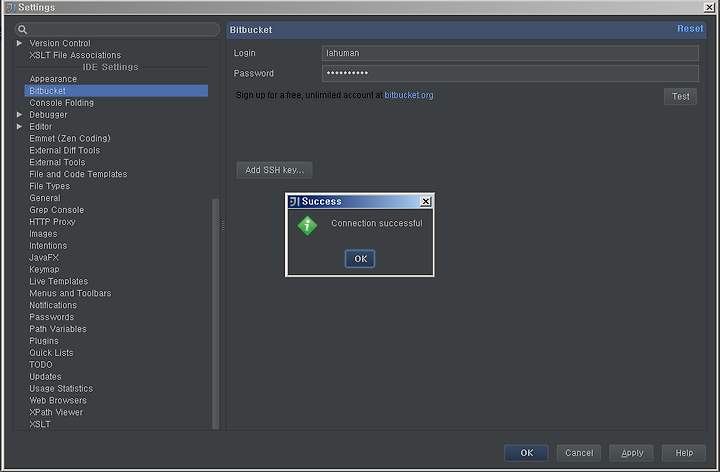Screen dimensions: 720x472
Task: Select the Bitbucket settings entry
Action: coord(116,91)
